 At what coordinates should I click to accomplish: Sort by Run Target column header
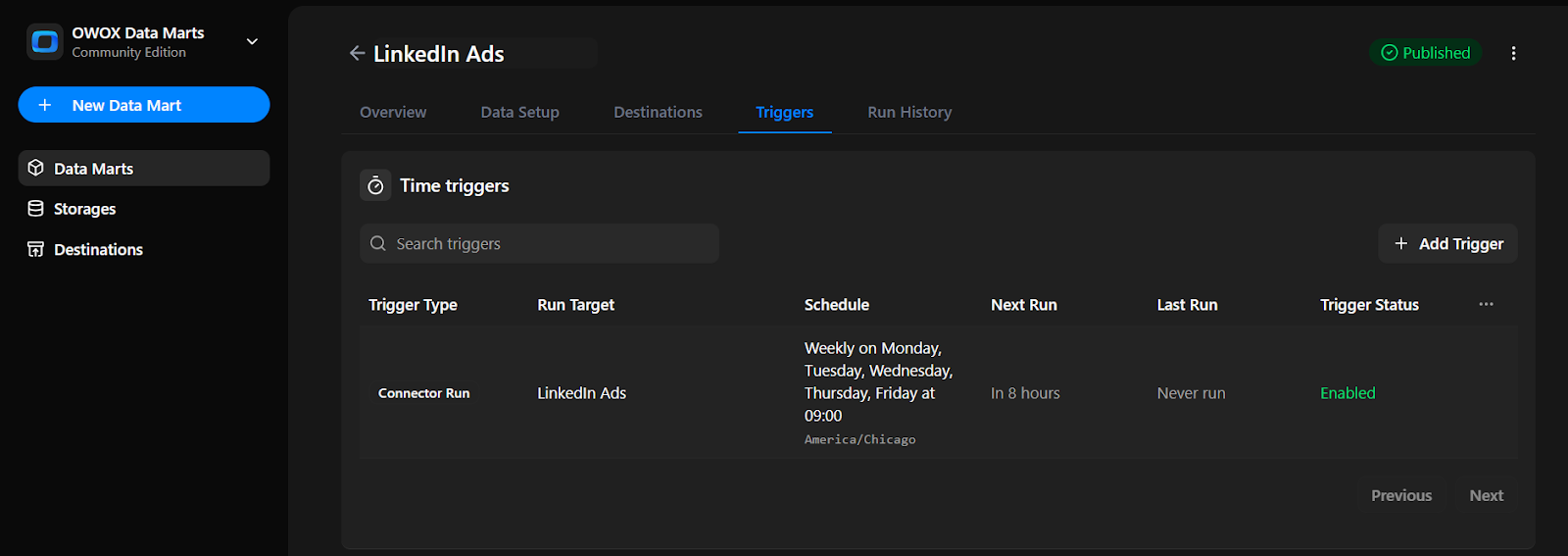pyautogui.click(x=576, y=305)
